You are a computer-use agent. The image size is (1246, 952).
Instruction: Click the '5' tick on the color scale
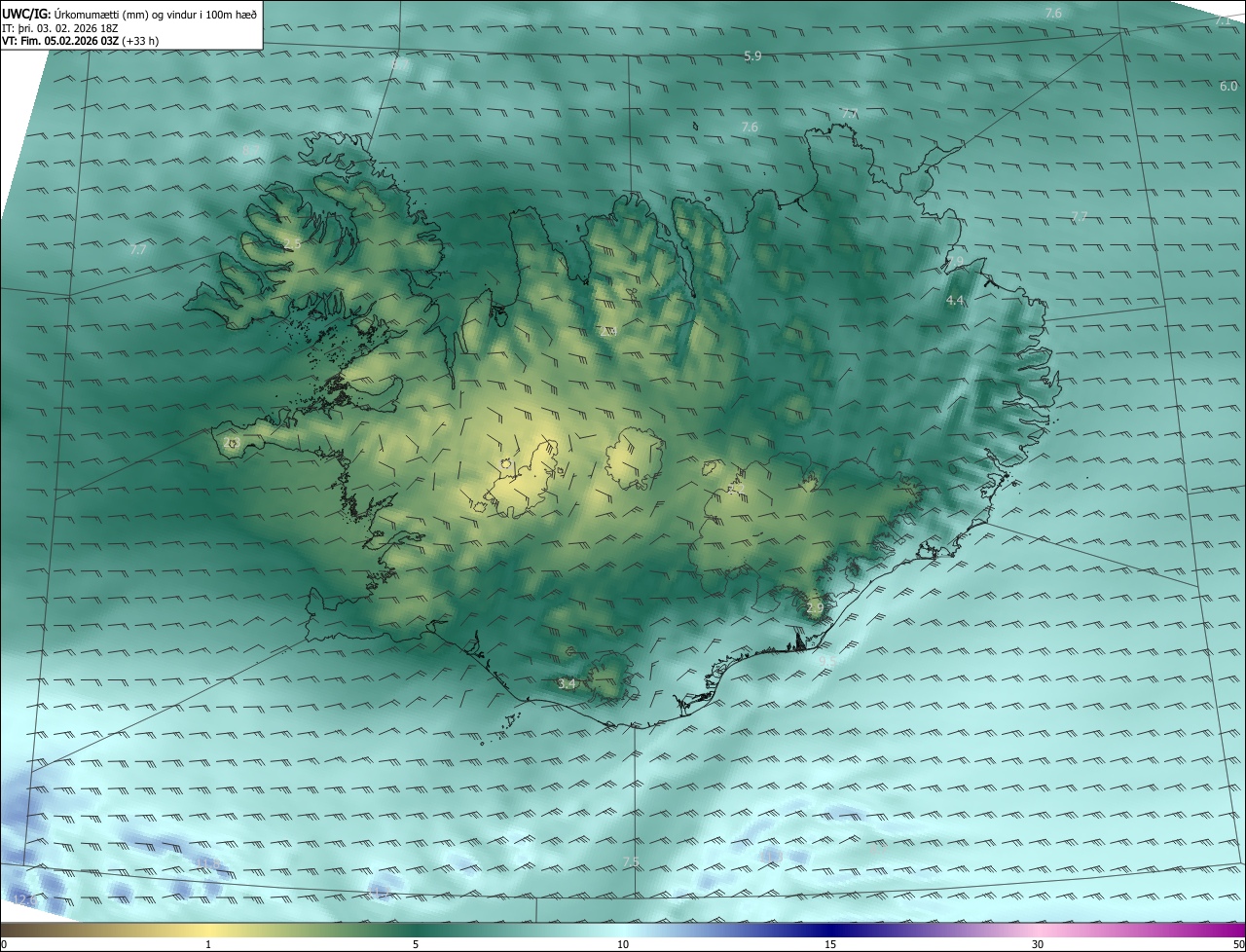click(416, 944)
